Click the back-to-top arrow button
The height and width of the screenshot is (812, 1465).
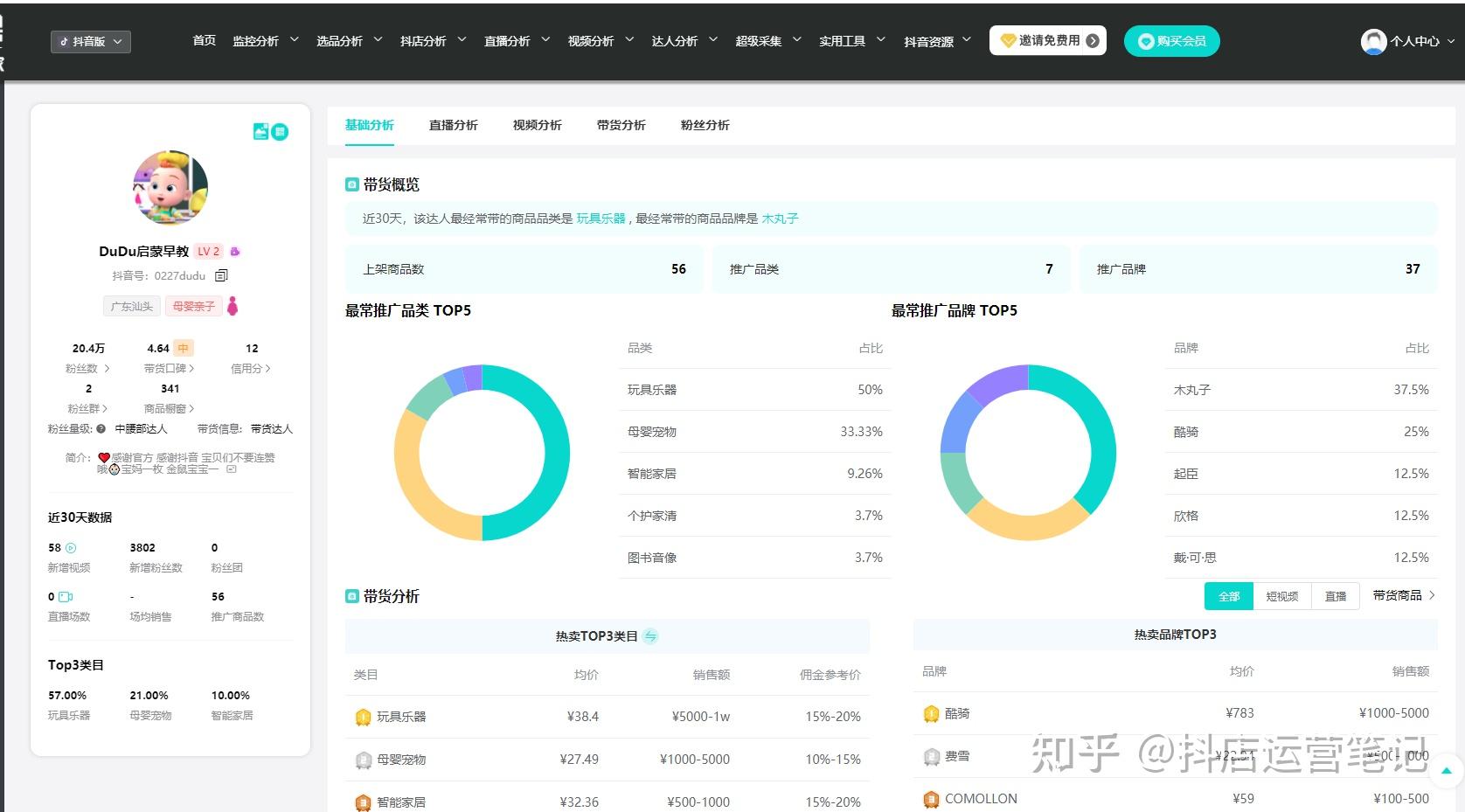point(1446,771)
